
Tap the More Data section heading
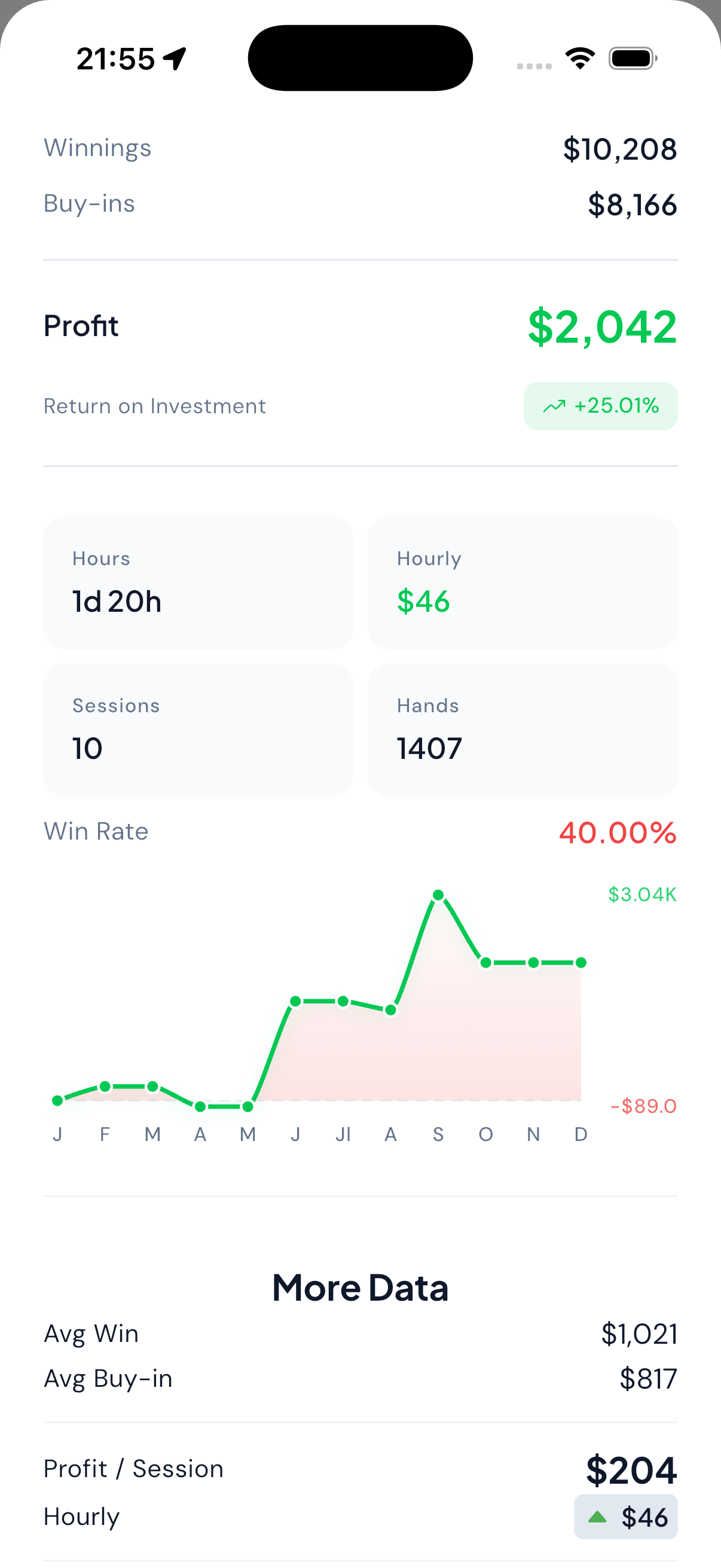tap(360, 1288)
